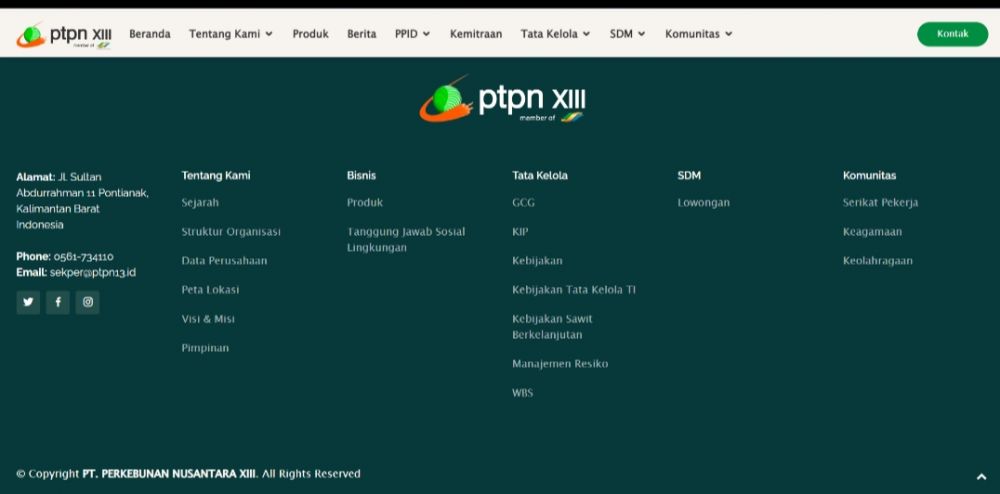The width and height of the screenshot is (1000, 494).
Task: Expand the Tata Kelola navbar dropdown
Action: coord(555,34)
